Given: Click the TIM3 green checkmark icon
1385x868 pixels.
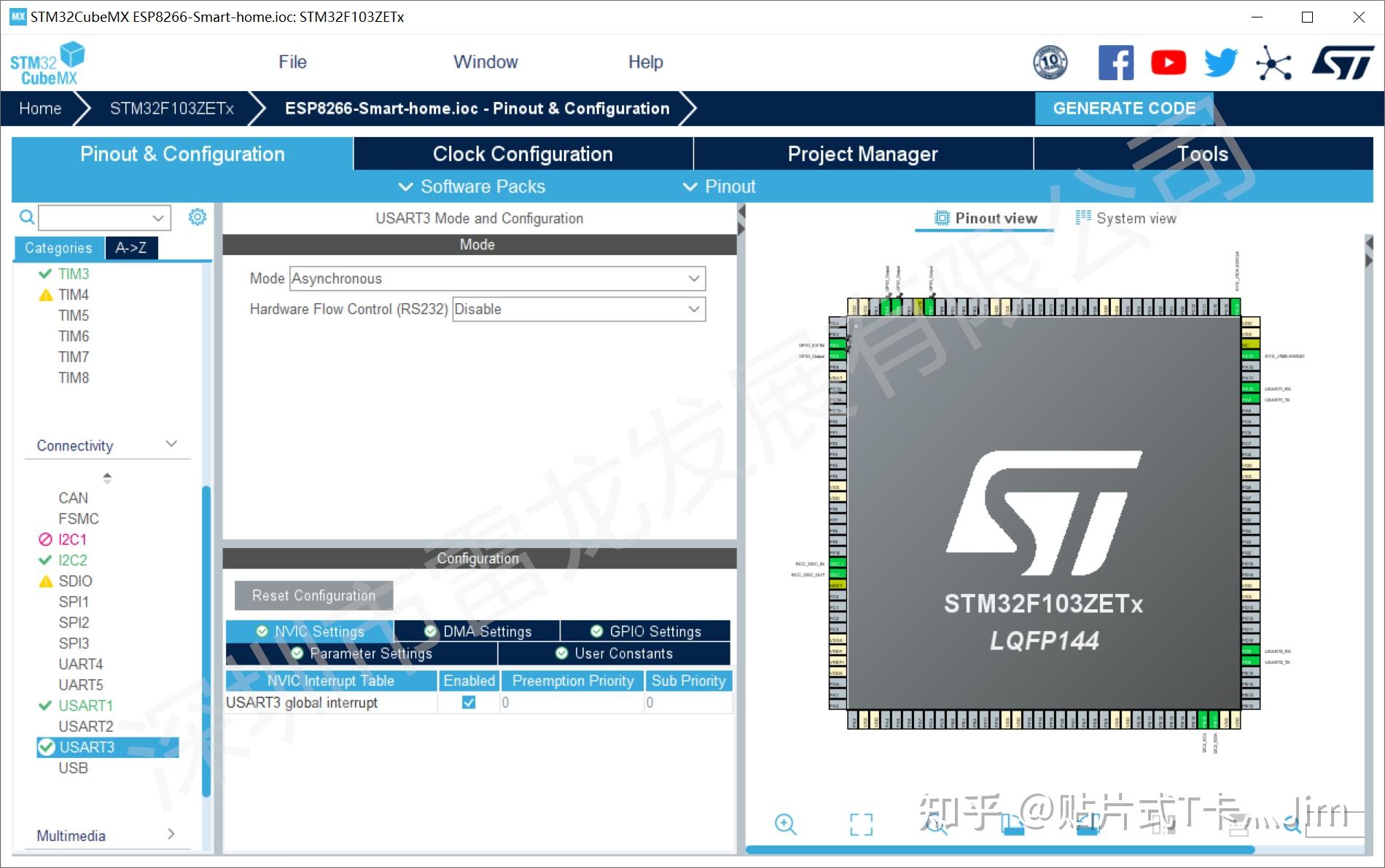Looking at the screenshot, I should pos(45,273).
